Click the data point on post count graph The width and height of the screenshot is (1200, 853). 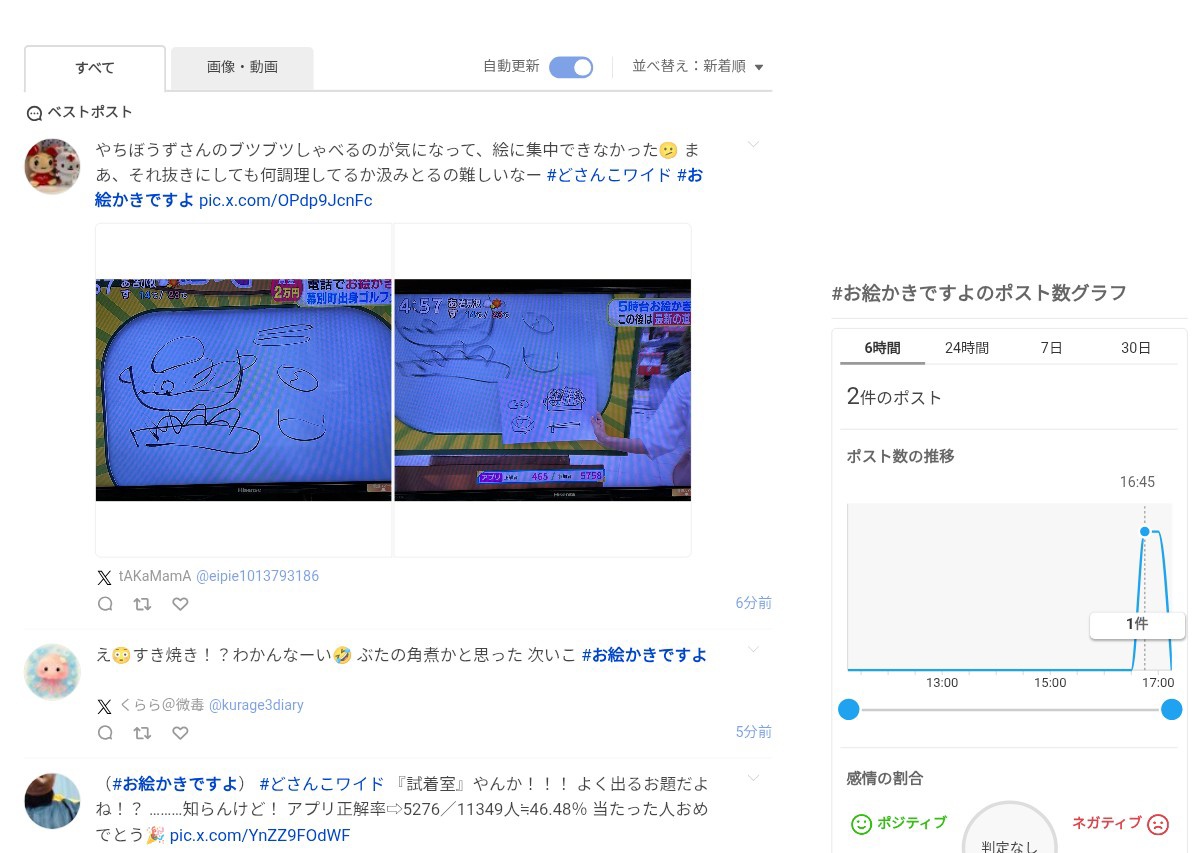pos(1145,532)
